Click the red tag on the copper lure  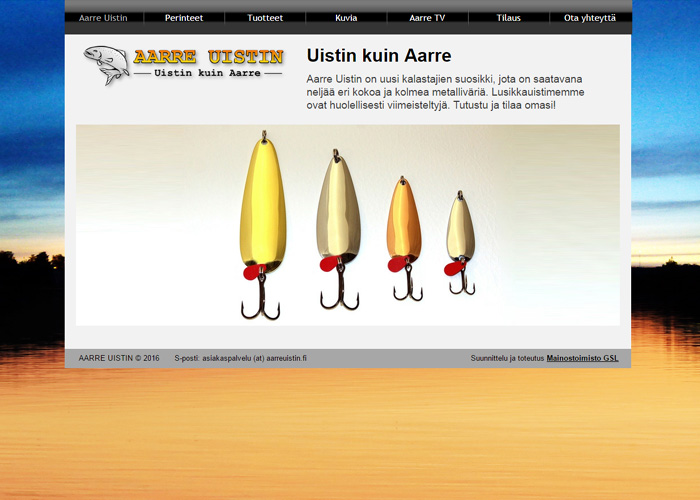(396, 265)
